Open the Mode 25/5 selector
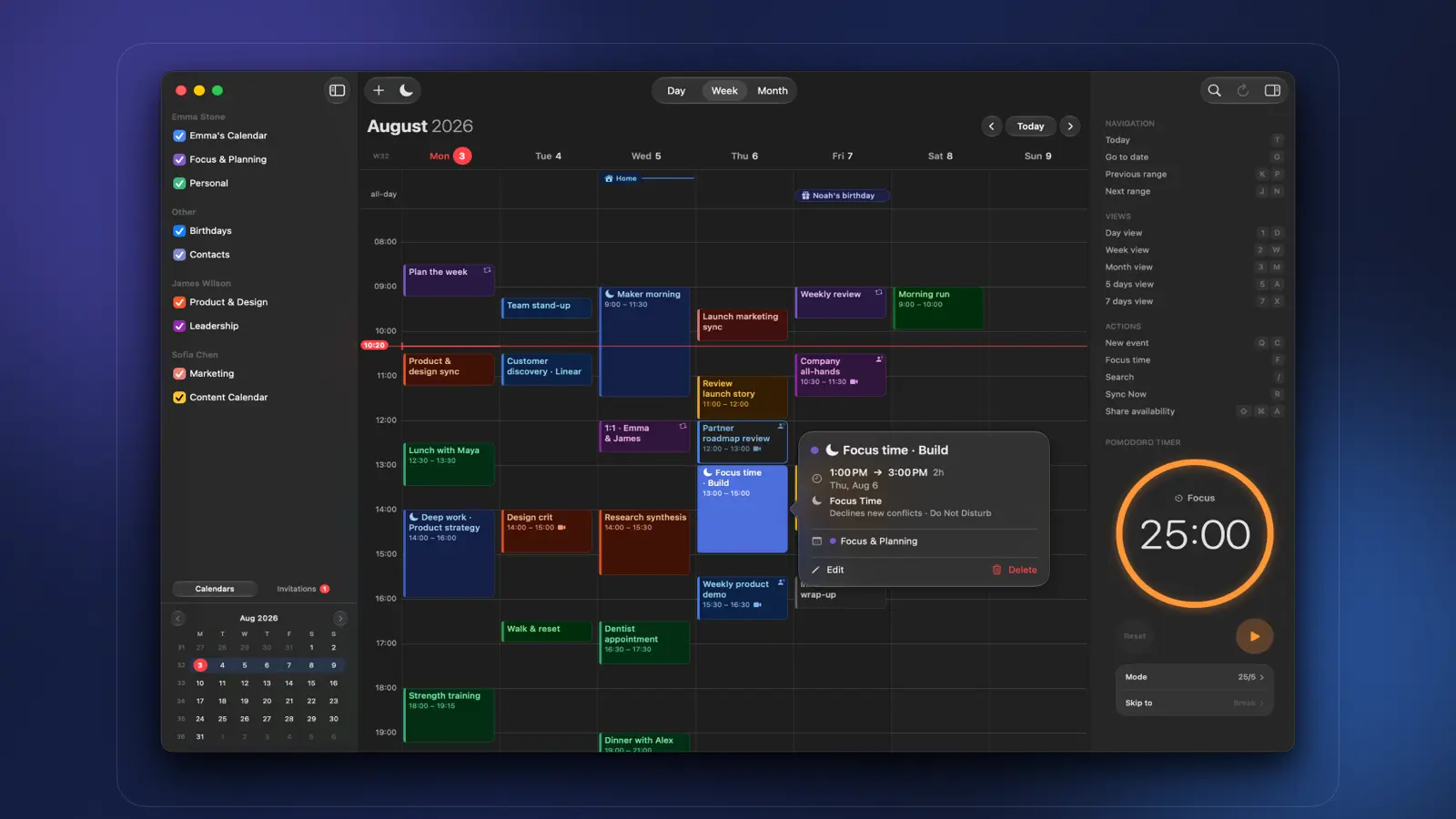Viewport: 1456px width, 819px height. (x=1195, y=677)
